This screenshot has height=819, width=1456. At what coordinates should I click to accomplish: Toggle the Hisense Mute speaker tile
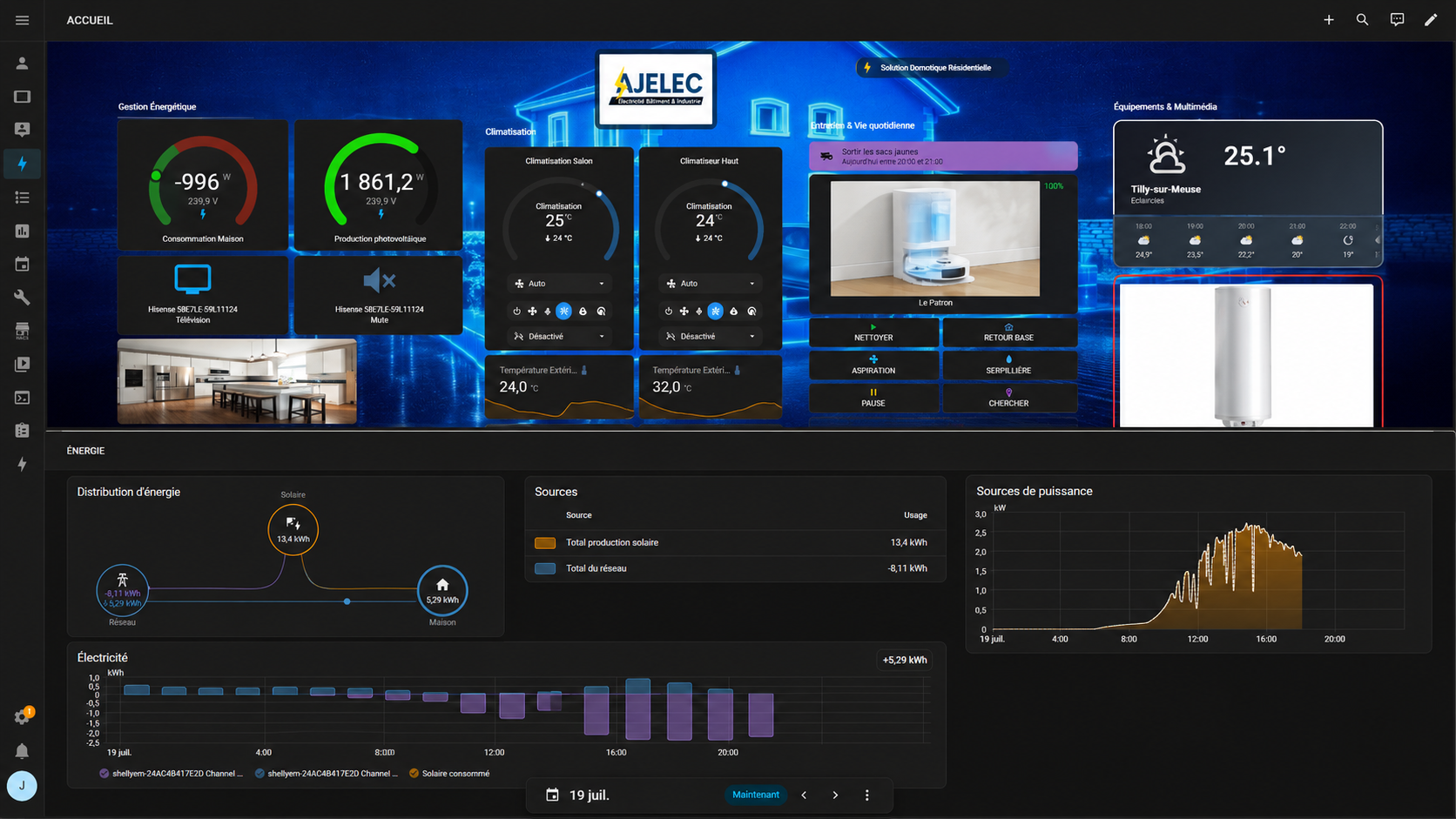379,294
